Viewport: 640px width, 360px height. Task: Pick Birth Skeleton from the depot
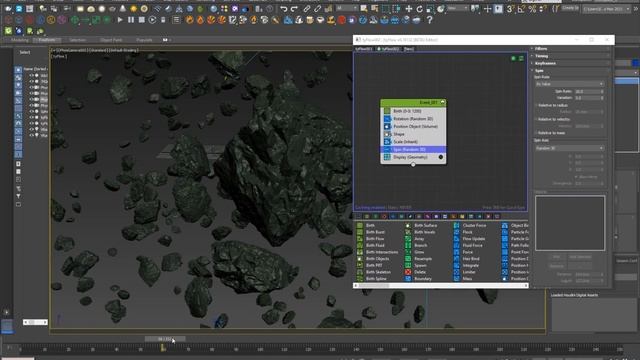[x=378, y=272]
